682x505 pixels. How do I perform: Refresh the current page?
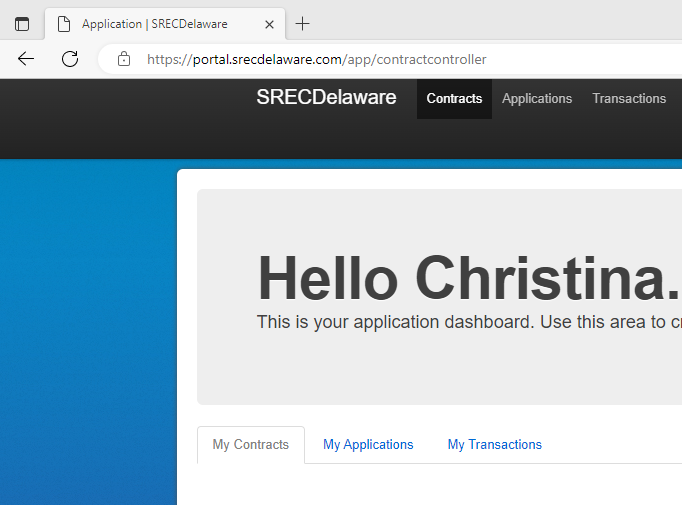pos(70,59)
